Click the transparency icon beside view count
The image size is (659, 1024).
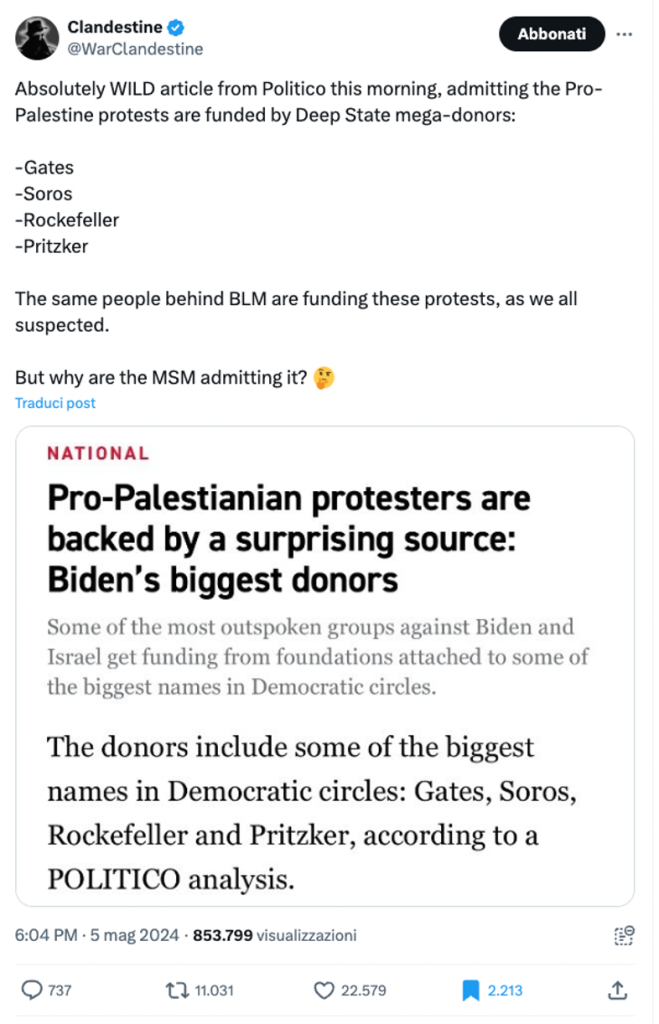click(x=624, y=936)
